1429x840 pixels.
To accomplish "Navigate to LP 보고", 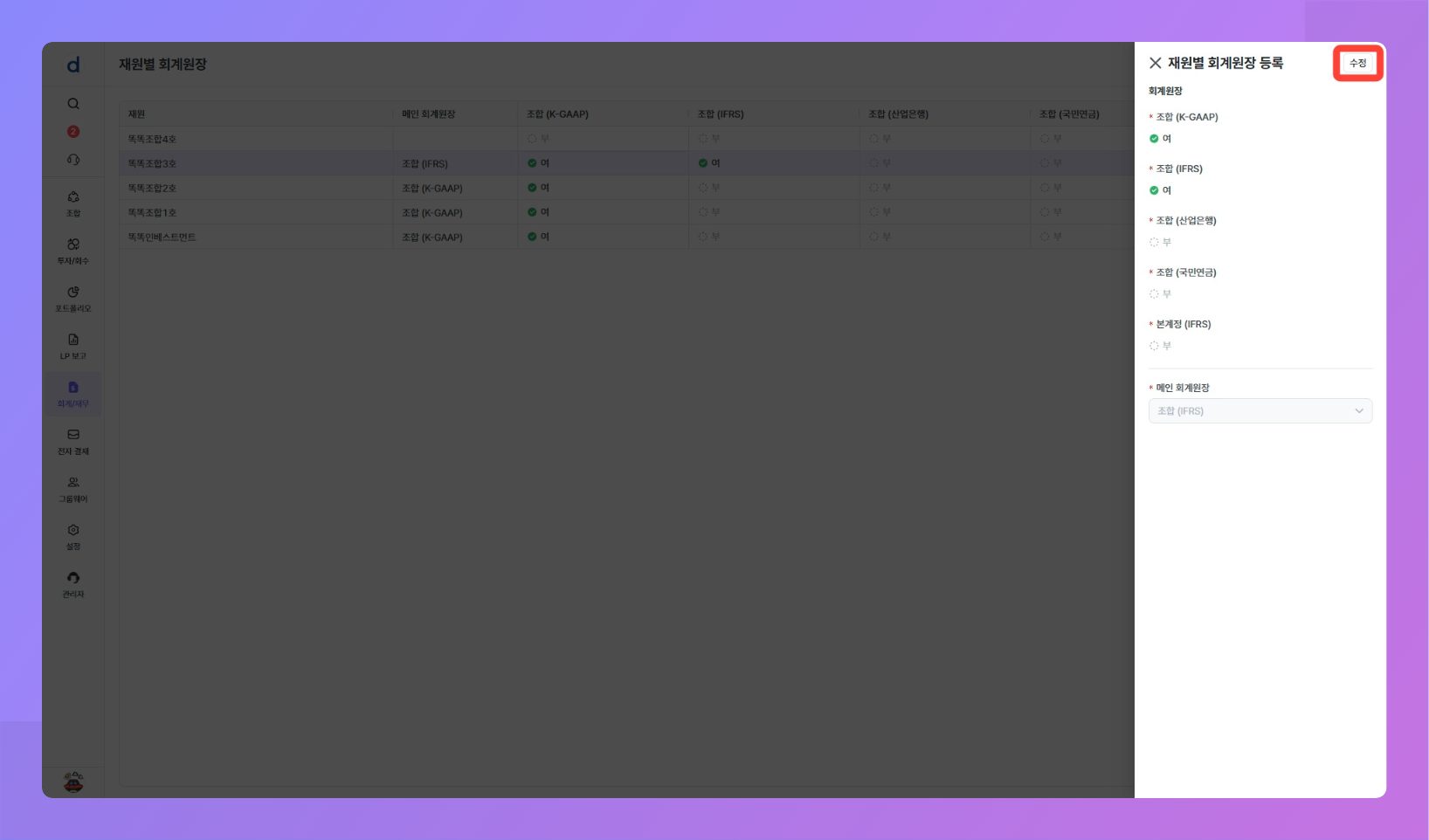I will pos(73,347).
